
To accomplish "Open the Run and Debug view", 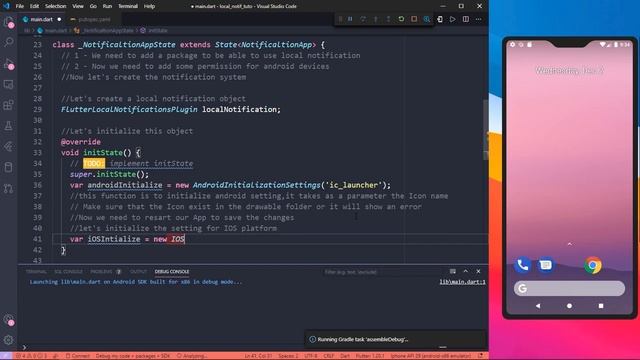I will [x=9, y=64].
